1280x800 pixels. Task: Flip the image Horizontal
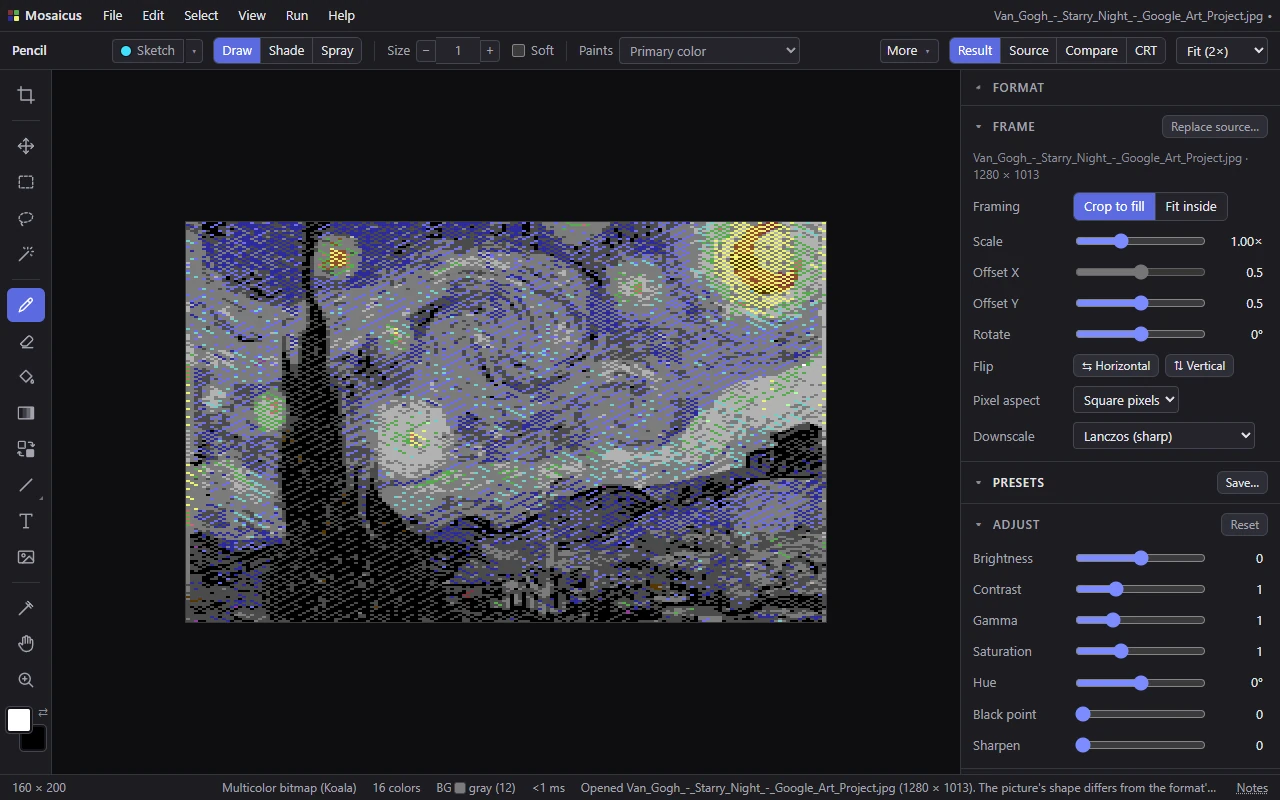click(x=1116, y=366)
